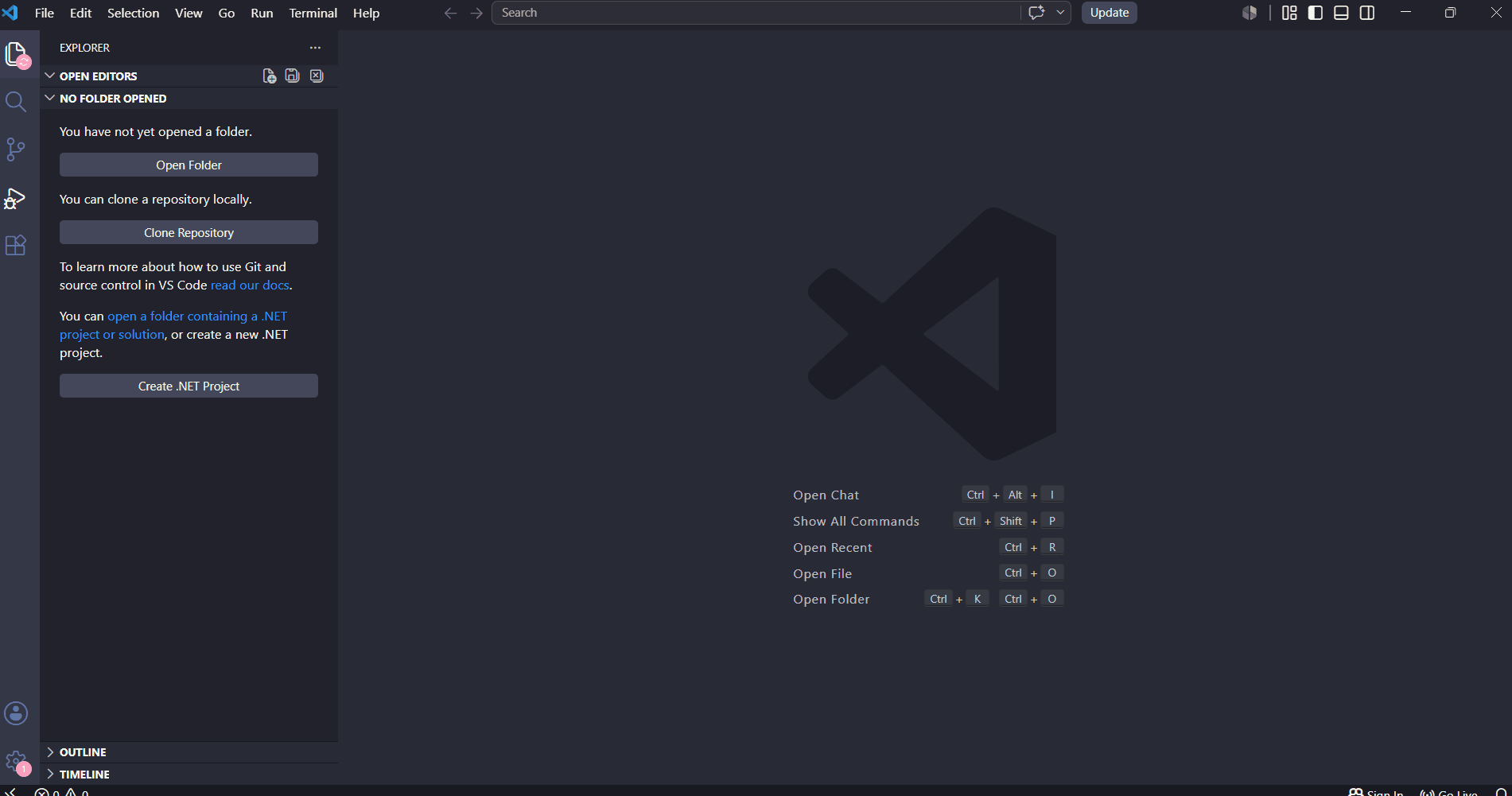Image resolution: width=1512 pixels, height=796 pixels.
Task: Open the Extensions view
Action: 16,245
